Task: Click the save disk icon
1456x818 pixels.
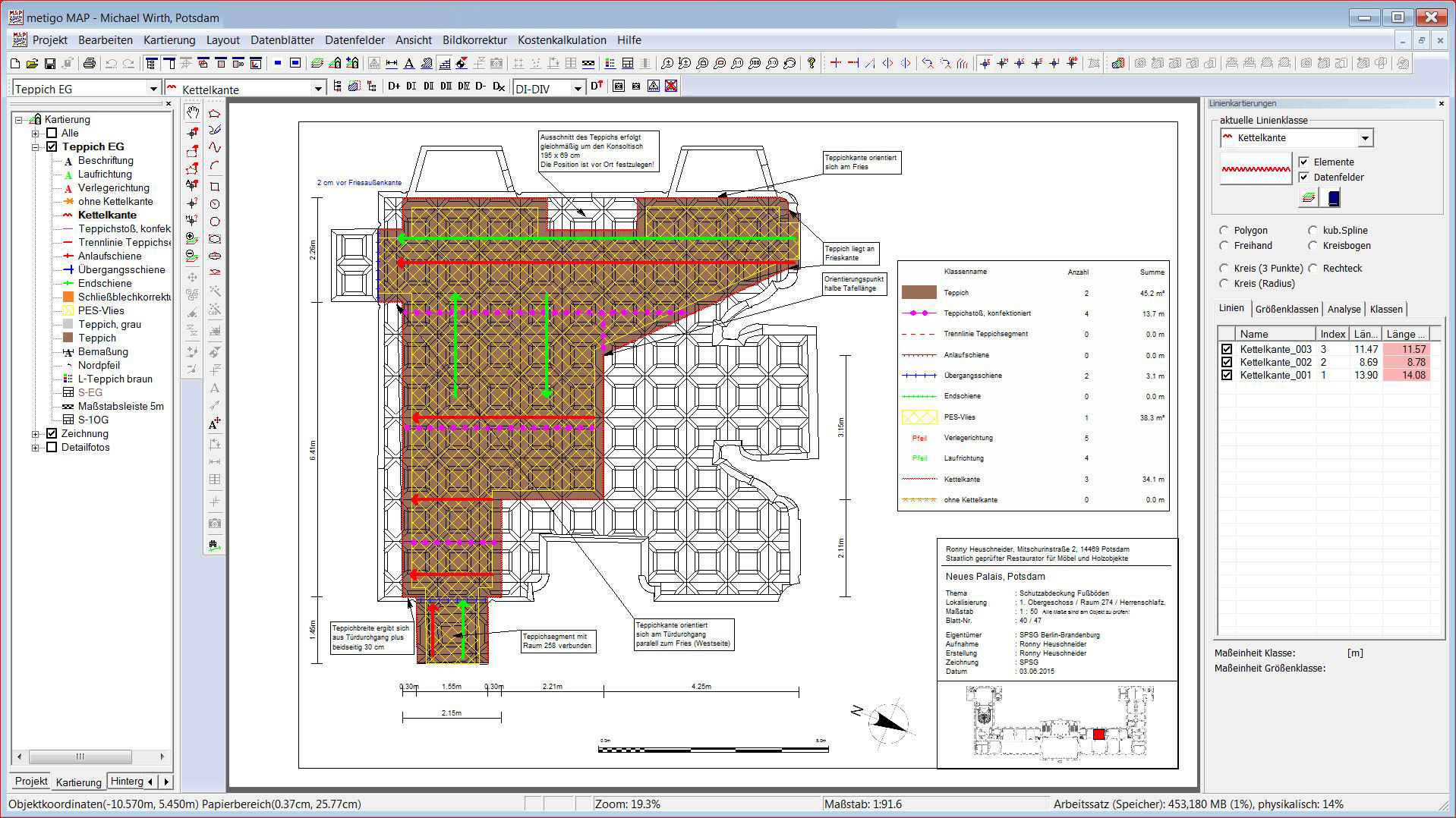Action: click(50, 64)
